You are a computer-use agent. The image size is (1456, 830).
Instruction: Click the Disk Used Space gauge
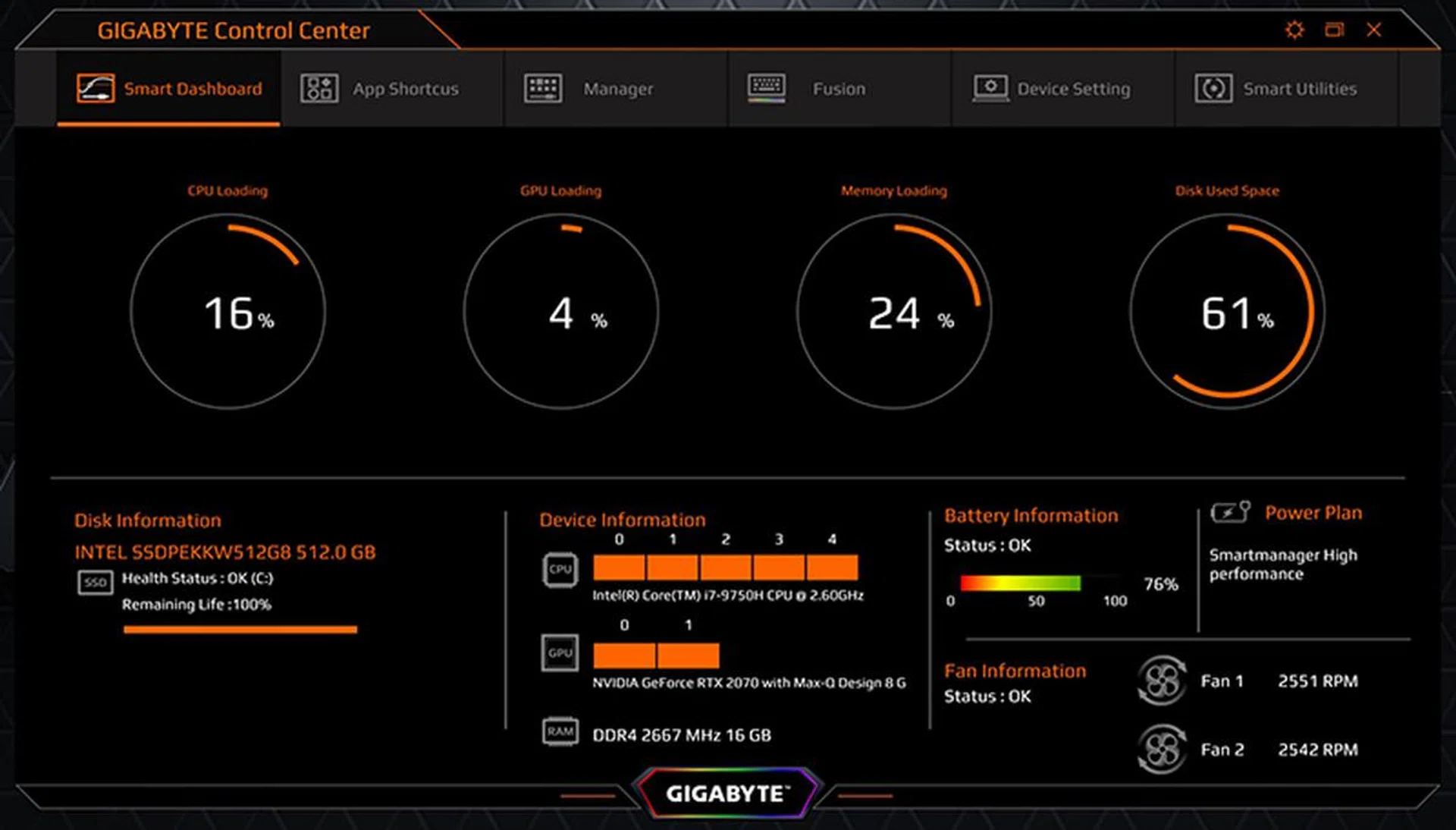click(1226, 312)
